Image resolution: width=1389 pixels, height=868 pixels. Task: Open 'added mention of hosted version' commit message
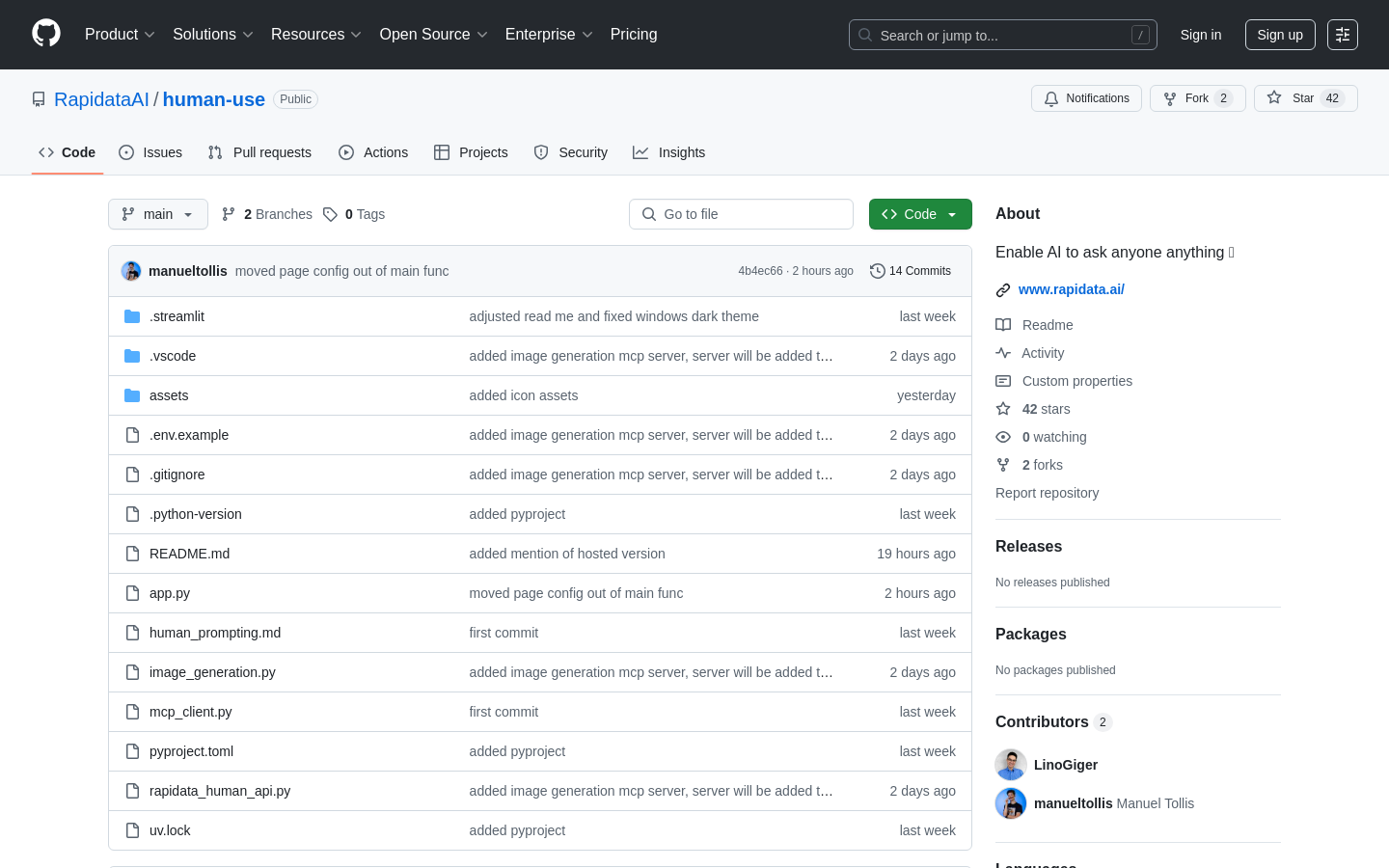[567, 554]
